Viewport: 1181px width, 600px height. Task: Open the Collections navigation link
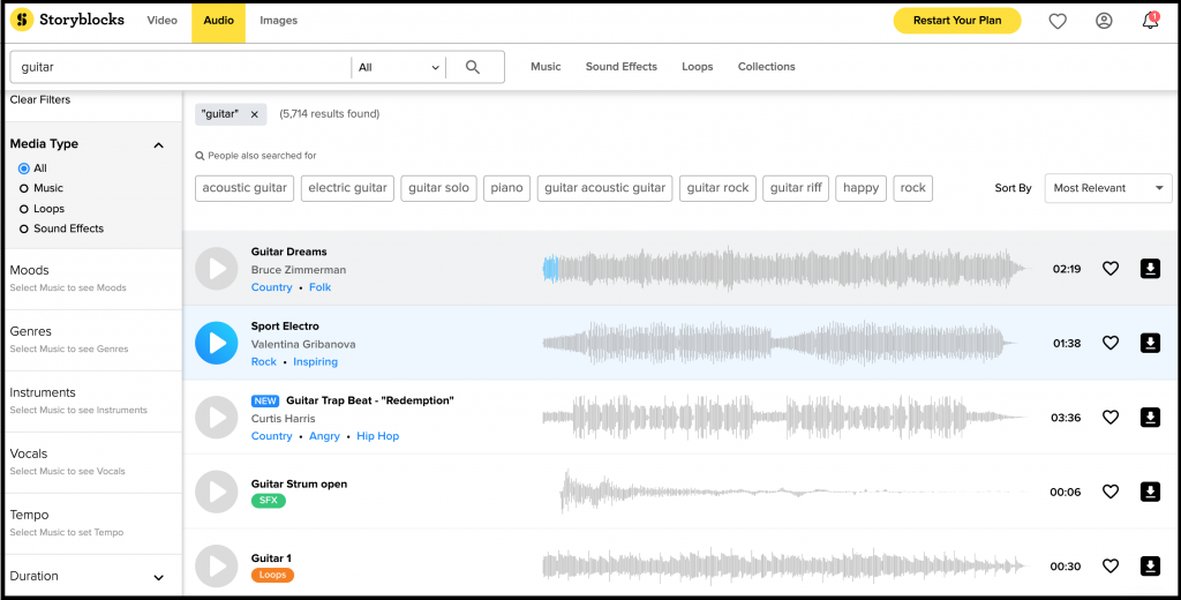(766, 67)
